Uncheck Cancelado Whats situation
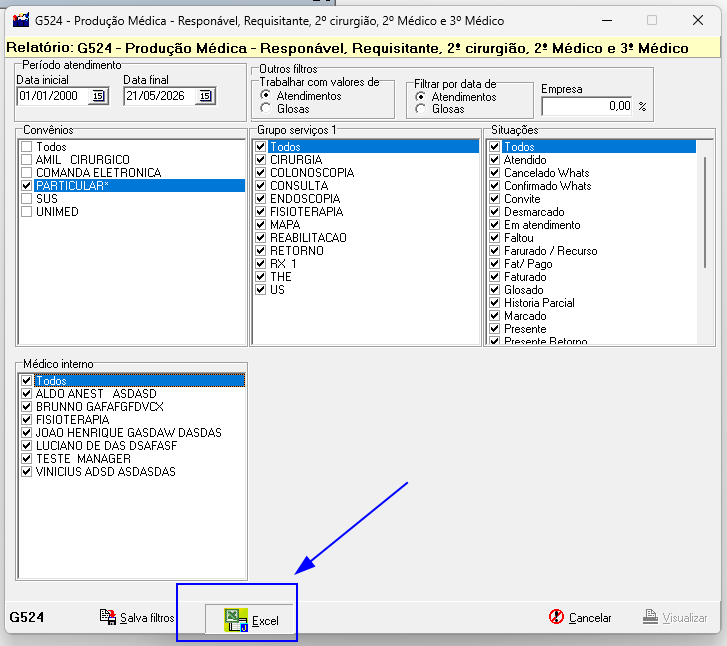 tap(495, 173)
